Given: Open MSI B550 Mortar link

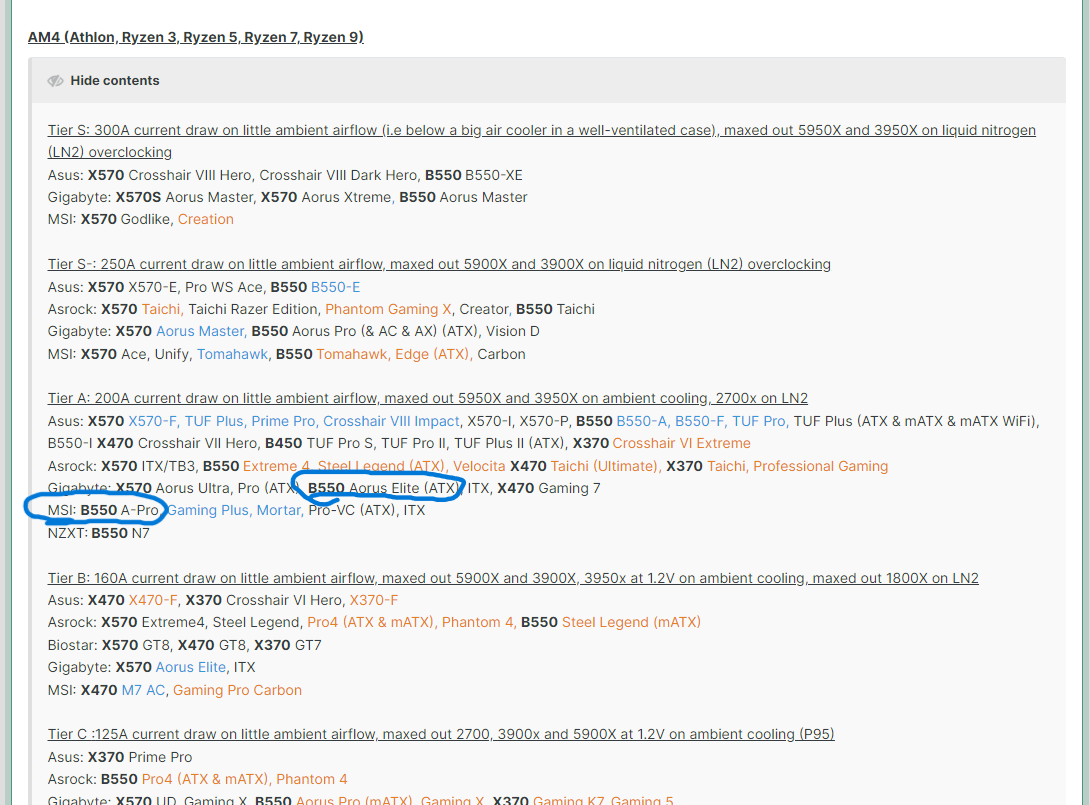Looking at the screenshot, I should click(x=279, y=510).
